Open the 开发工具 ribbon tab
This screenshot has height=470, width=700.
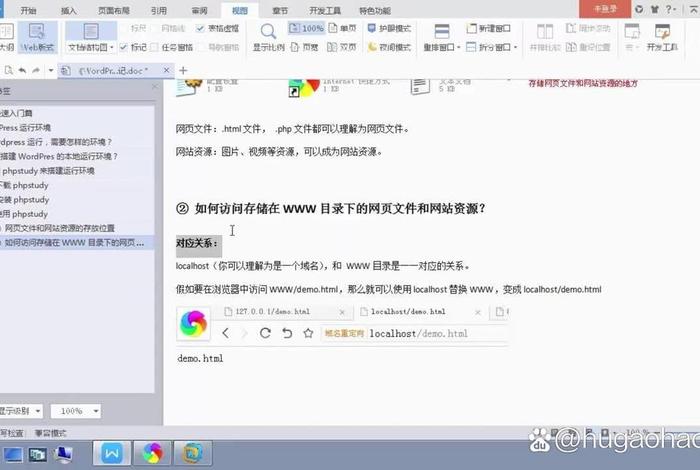pyautogui.click(x=325, y=11)
